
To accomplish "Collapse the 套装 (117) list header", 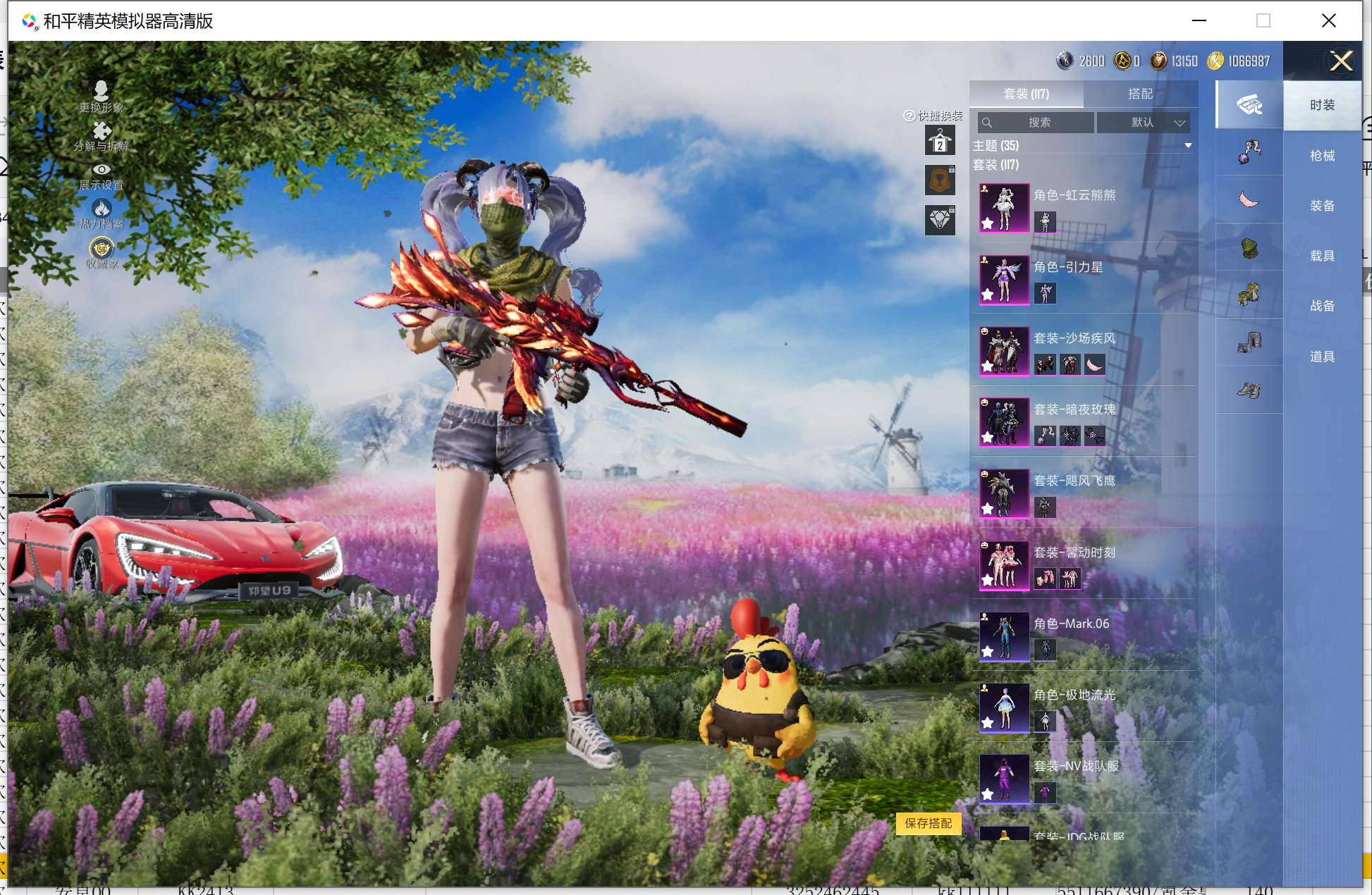I will pos(996,165).
